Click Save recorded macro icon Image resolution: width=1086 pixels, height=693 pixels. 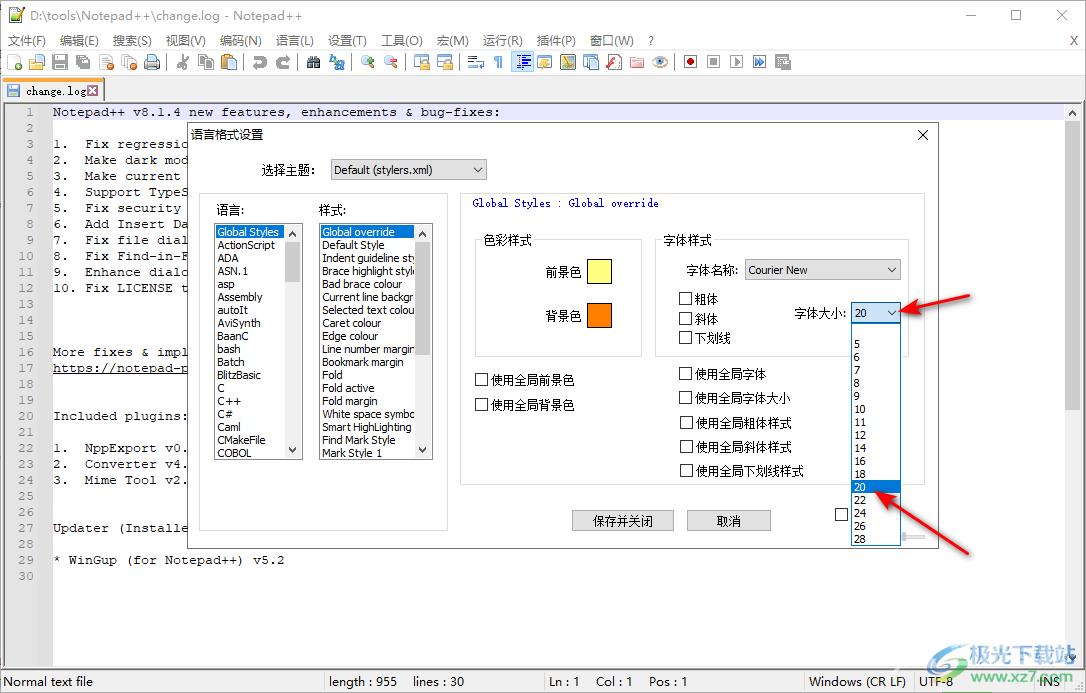[x=783, y=62]
